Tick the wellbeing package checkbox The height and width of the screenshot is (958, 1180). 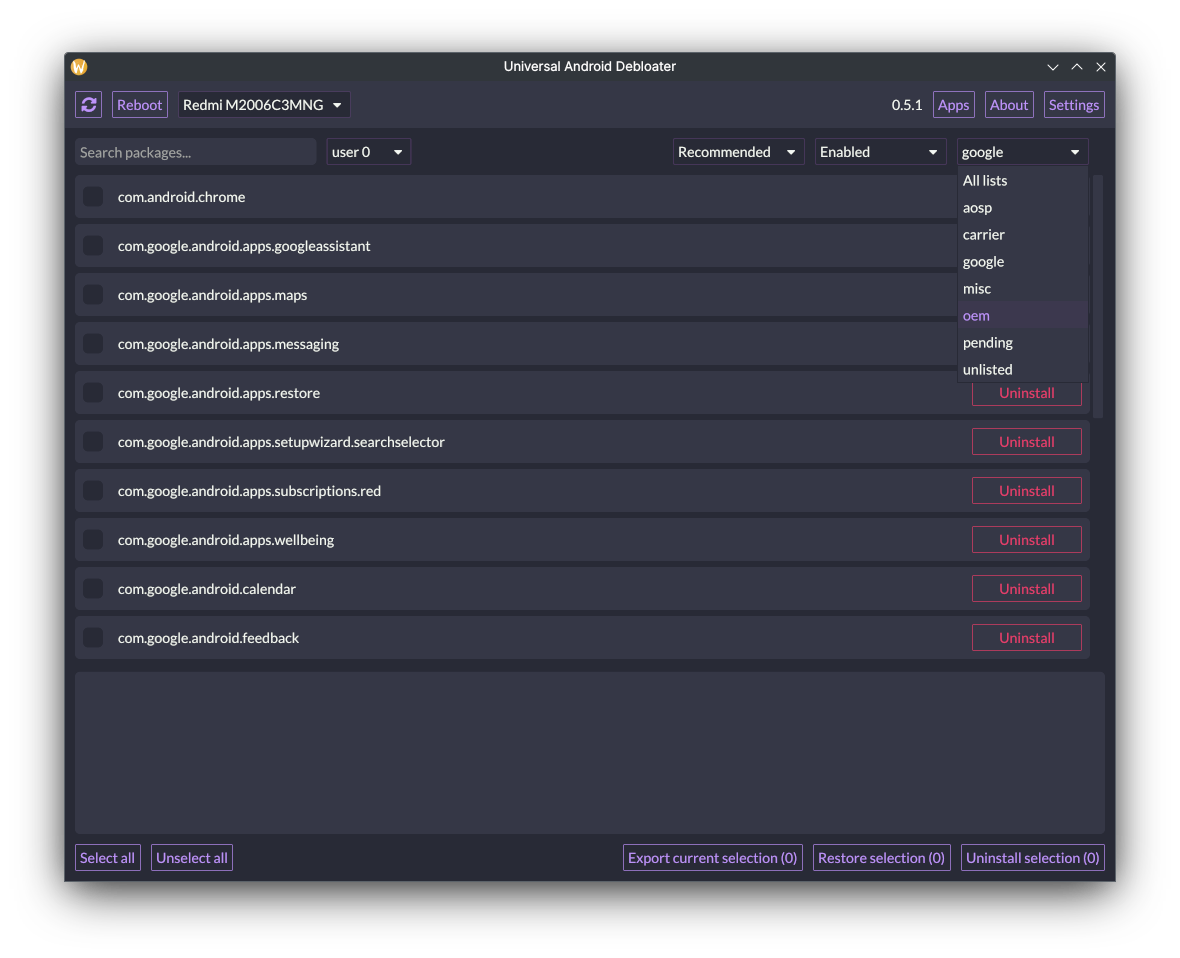click(93, 540)
